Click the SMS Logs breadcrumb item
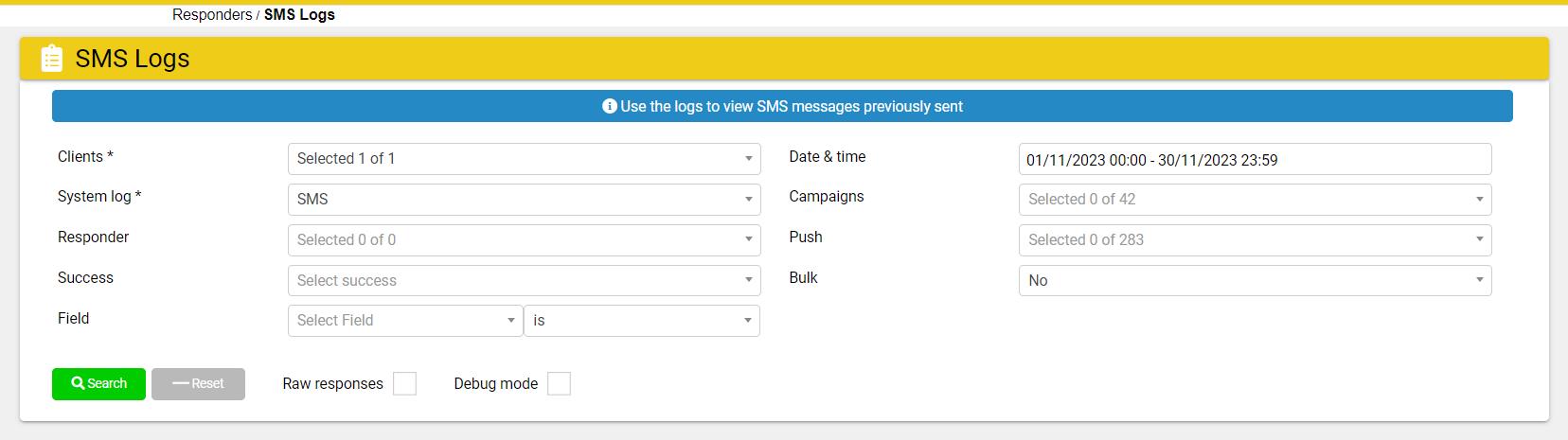 coord(299,14)
